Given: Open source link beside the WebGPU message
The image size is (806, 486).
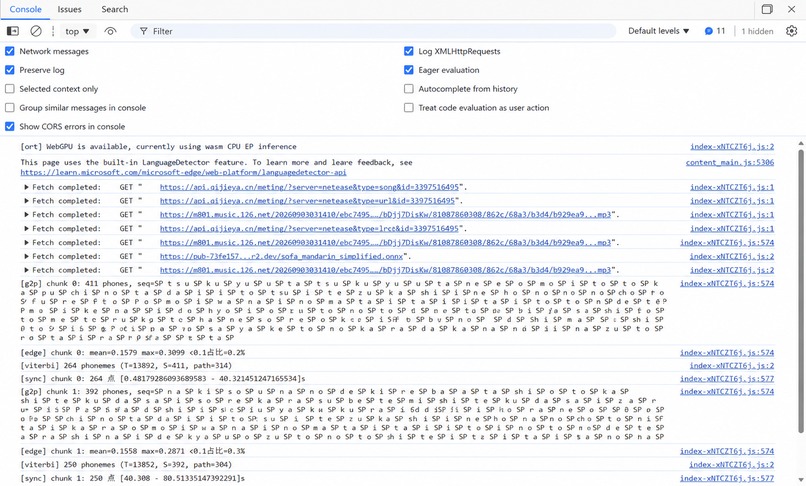Looking at the screenshot, I should point(732,147).
